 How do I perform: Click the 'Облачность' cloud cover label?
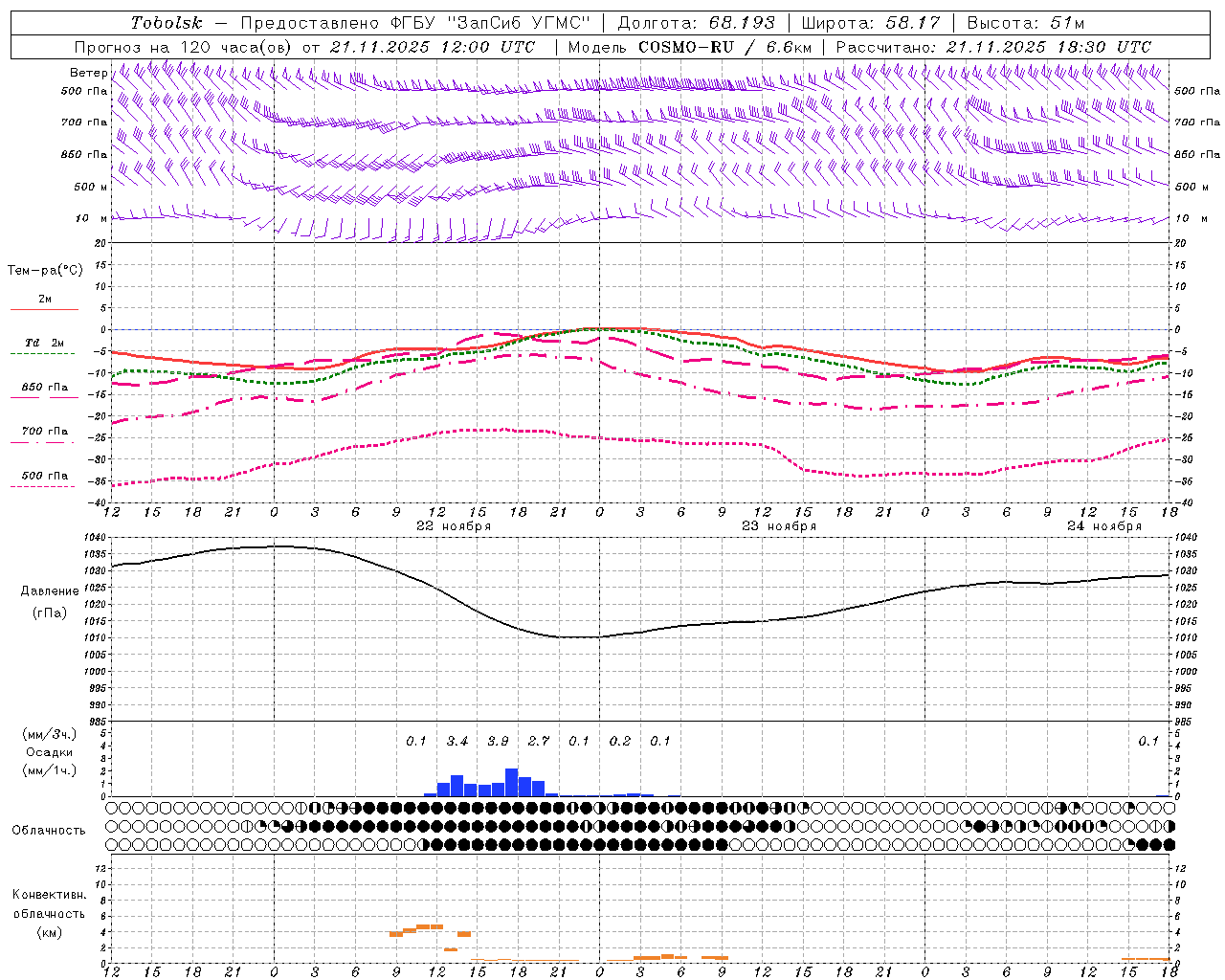click(49, 831)
